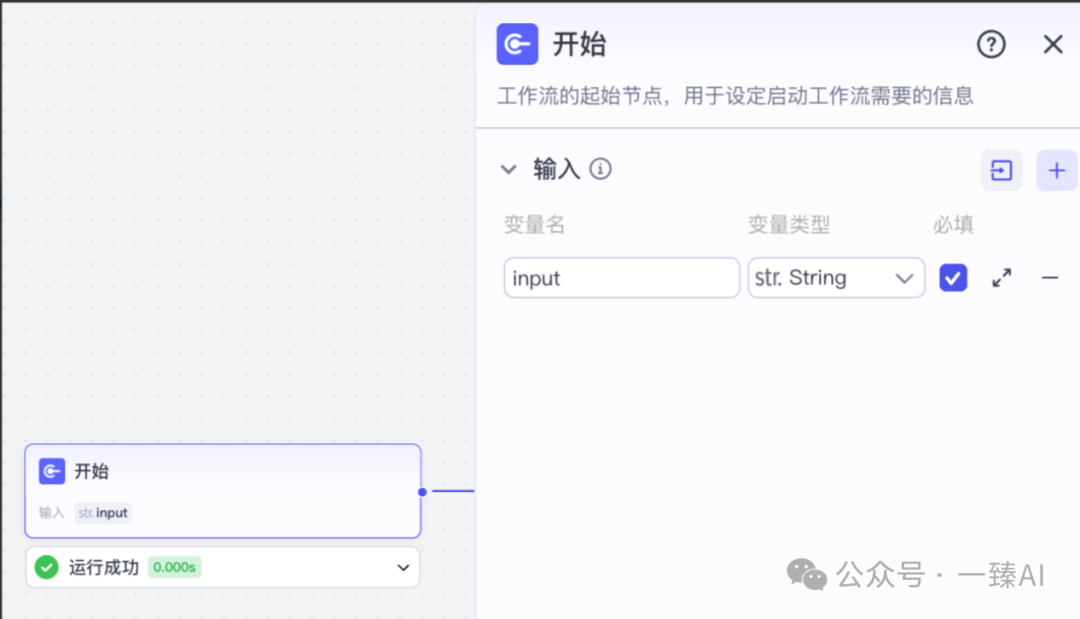Click the minus icon to remove the input variable
The width and height of the screenshot is (1080, 619).
(x=1049, y=278)
